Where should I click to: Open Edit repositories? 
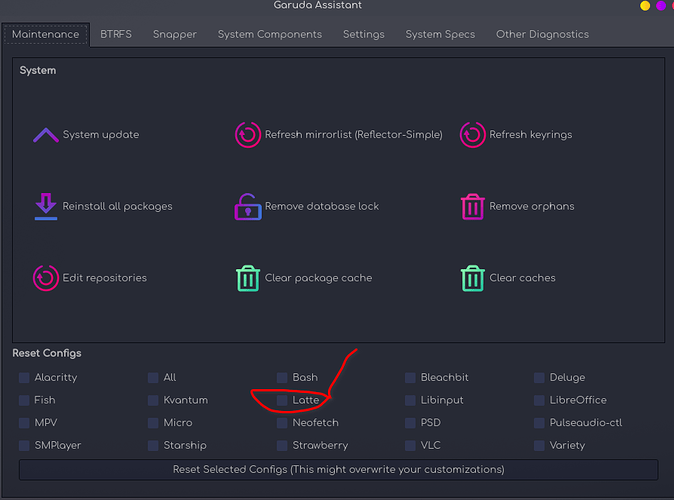(104, 278)
